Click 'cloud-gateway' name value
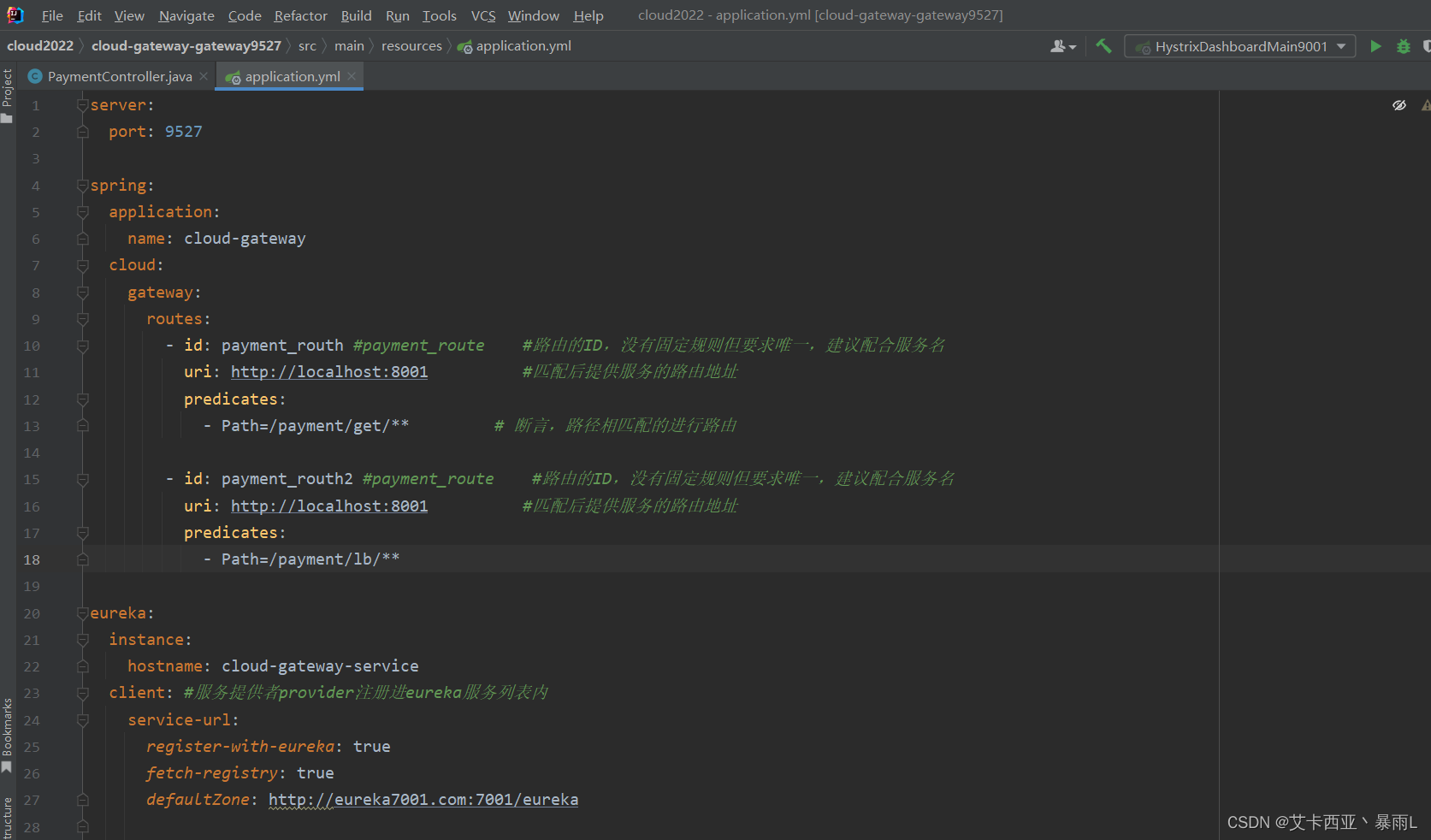Screen dimensions: 1431x840 245,239
